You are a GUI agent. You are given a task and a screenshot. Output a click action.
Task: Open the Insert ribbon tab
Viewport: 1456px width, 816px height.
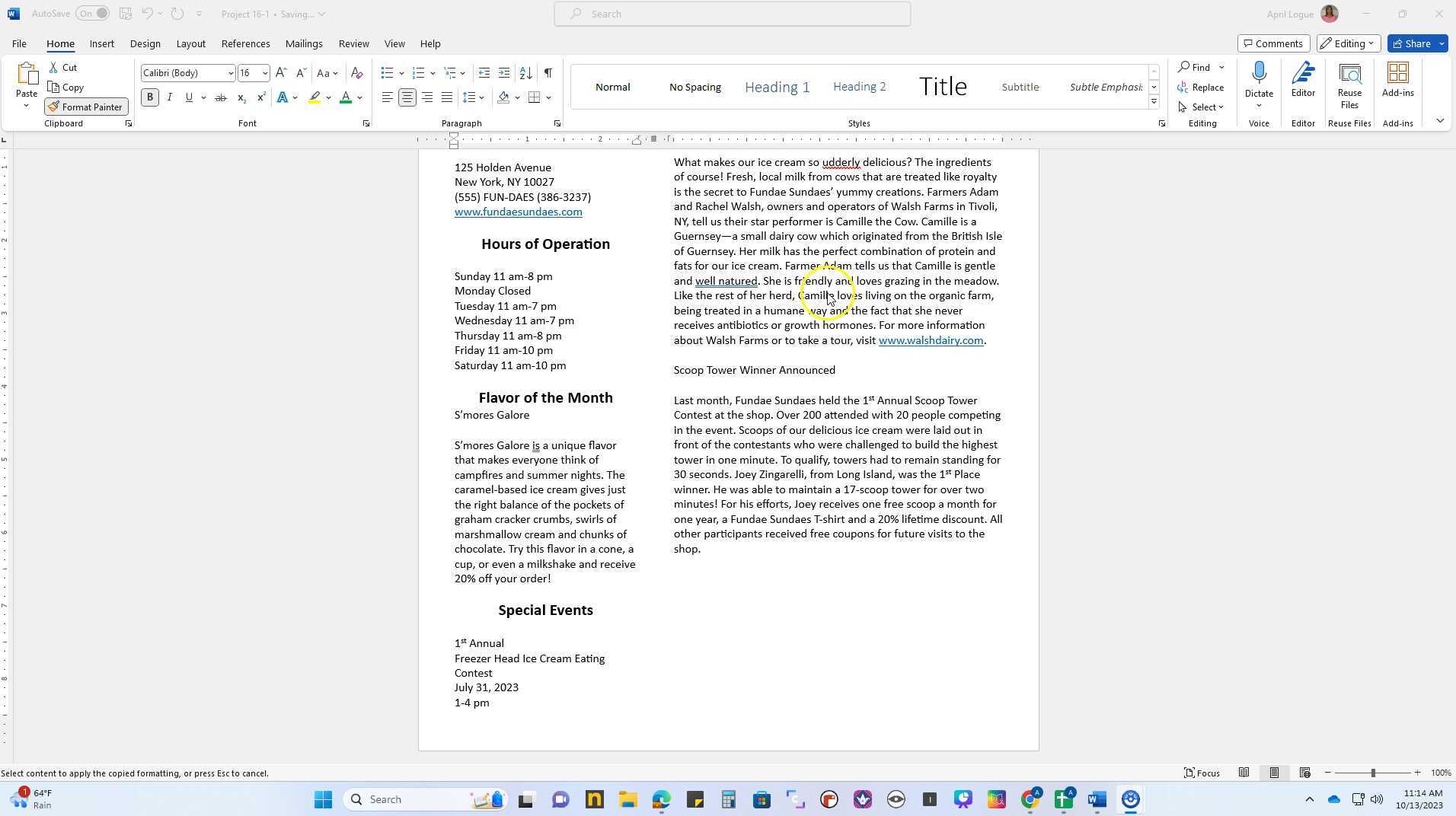[101, 43]
